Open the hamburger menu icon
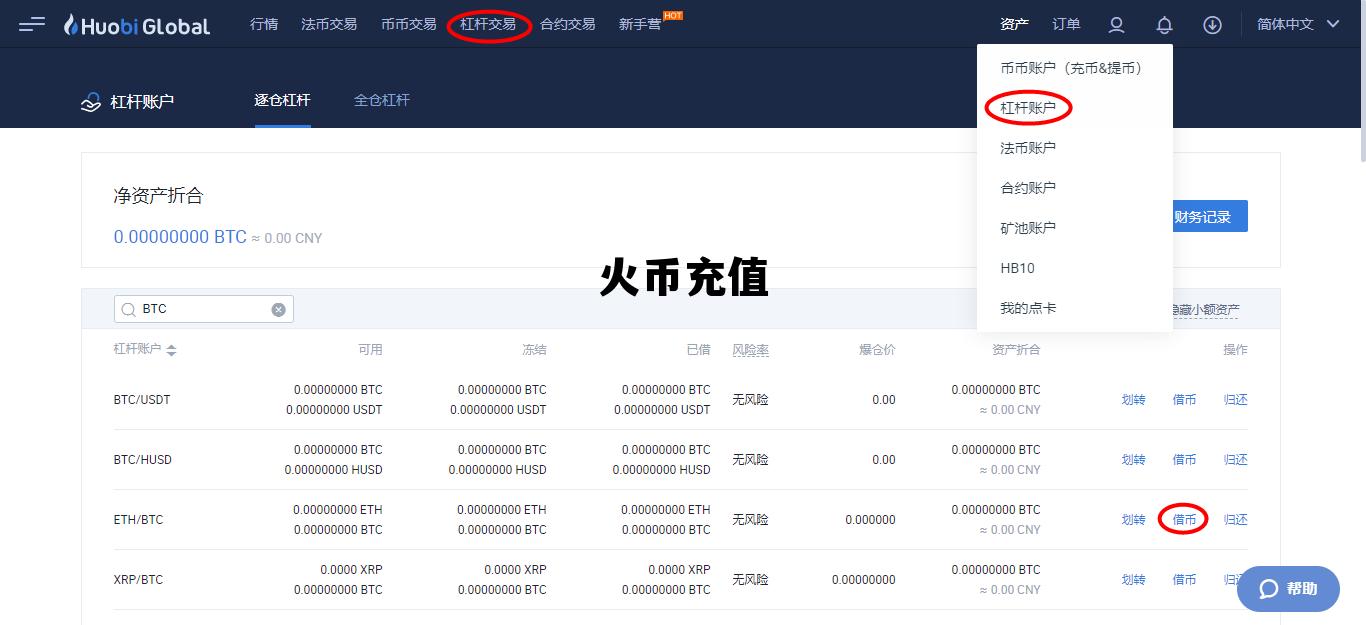The width and height of the screenshot is (1366, 625). pyautogui.click(x=32, y=24)
